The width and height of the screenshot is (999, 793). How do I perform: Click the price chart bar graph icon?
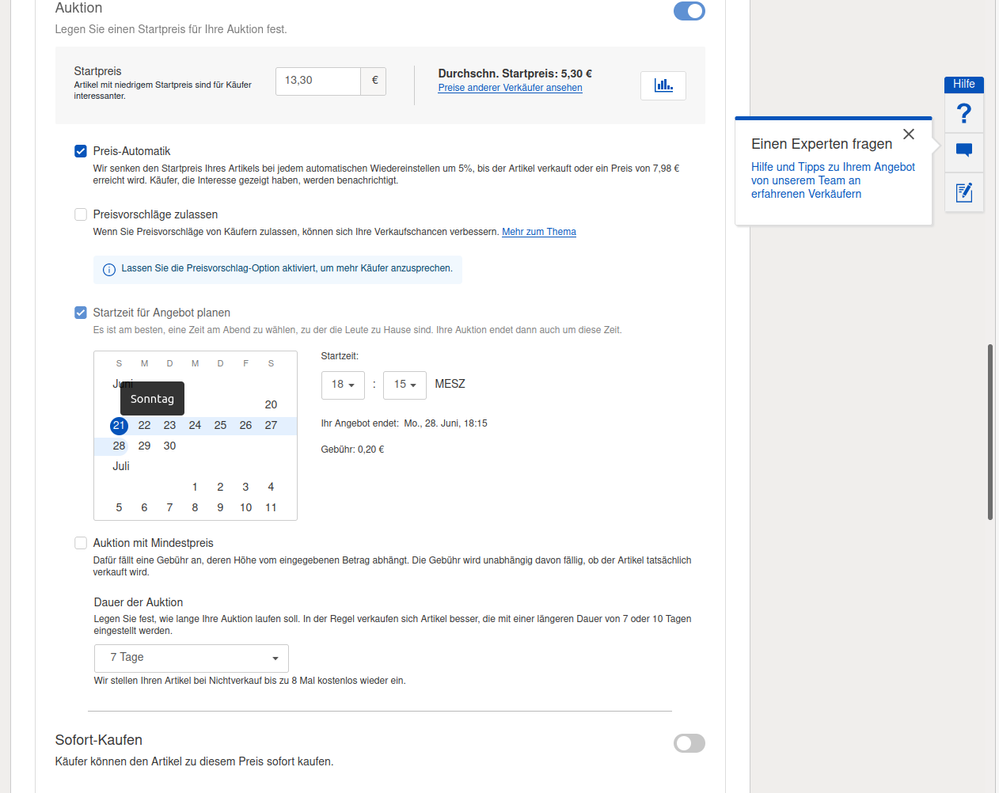click(x=663, y=86)
